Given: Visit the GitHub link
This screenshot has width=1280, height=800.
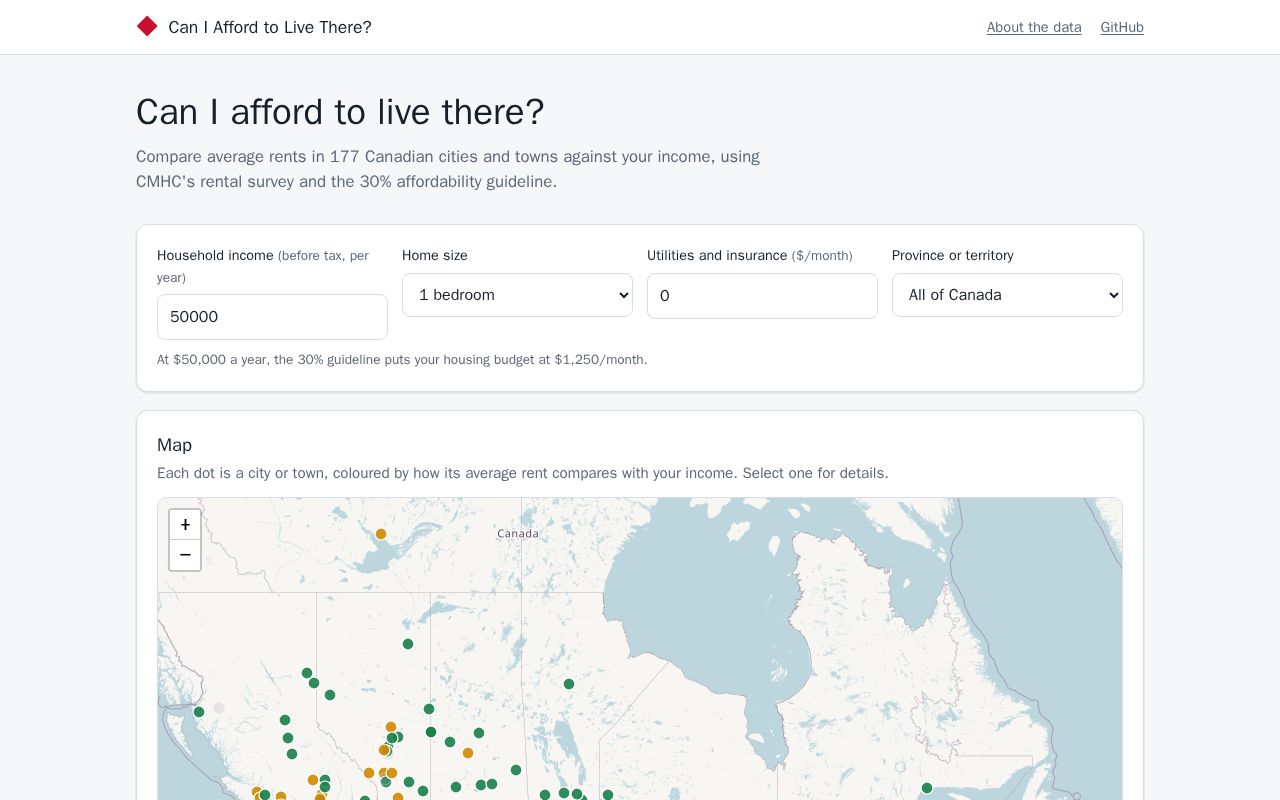Looking at the screenshot, I should click(x=1122, y=27).
